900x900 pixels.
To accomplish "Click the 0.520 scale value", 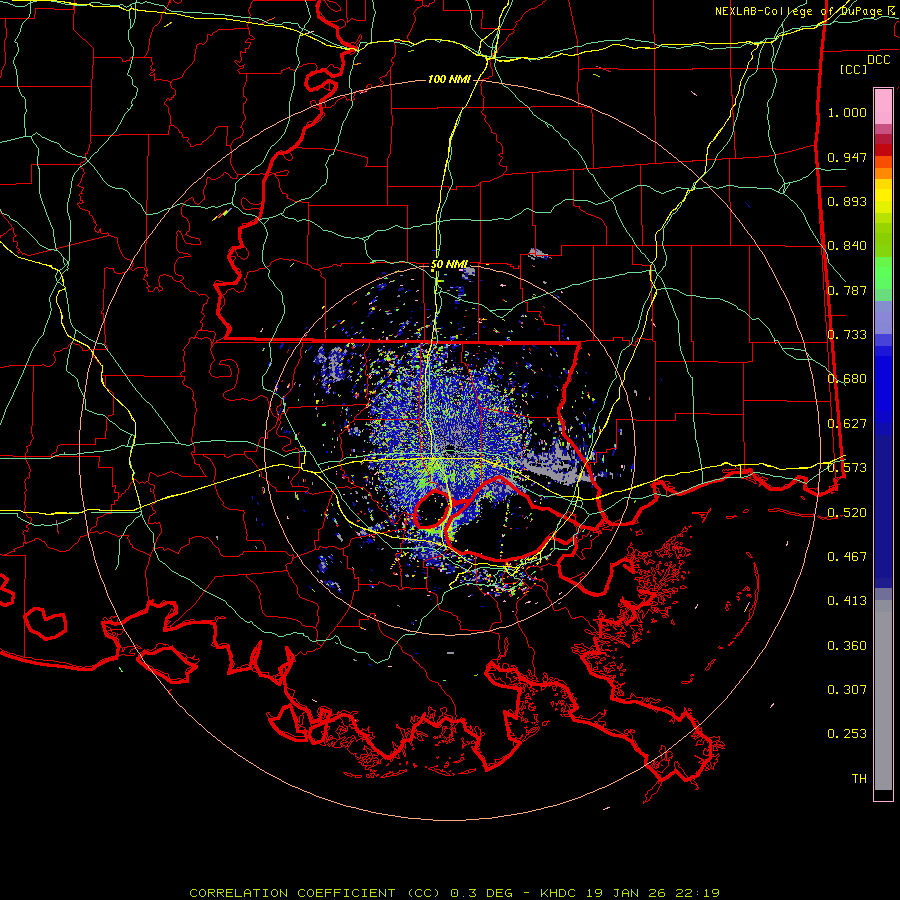I will (847, 513).
